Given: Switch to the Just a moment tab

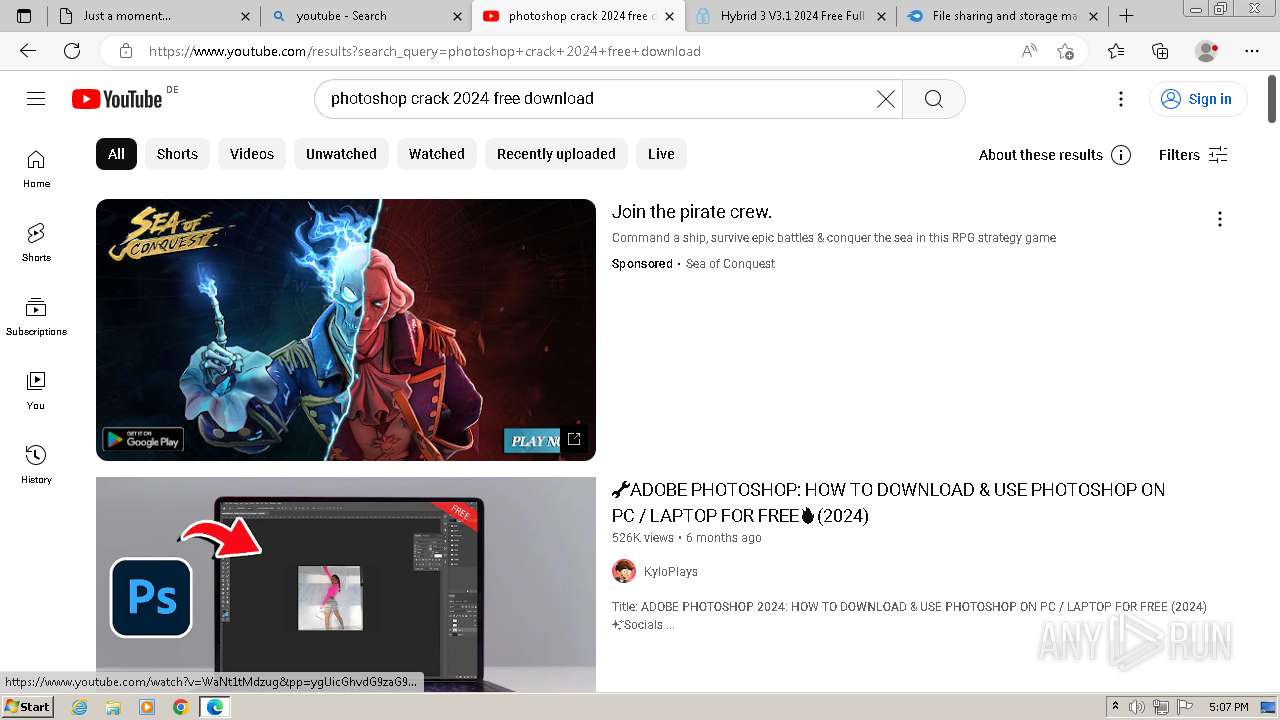Looking at the screenshot, I should click(x=154, y=16).
